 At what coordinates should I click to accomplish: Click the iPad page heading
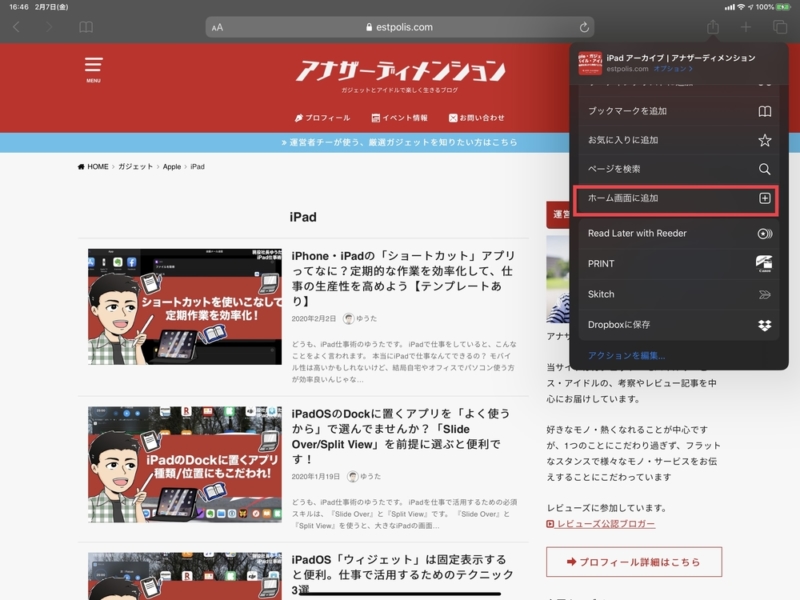[303, 217]
